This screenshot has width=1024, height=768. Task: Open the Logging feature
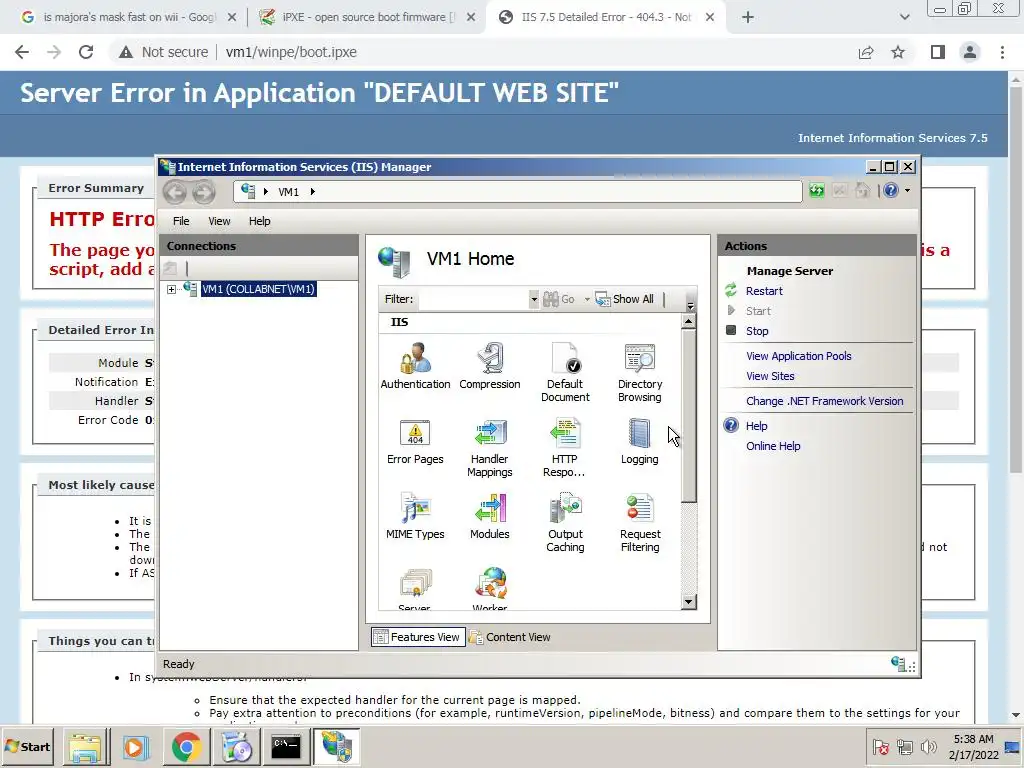click(x=640, y=442)
